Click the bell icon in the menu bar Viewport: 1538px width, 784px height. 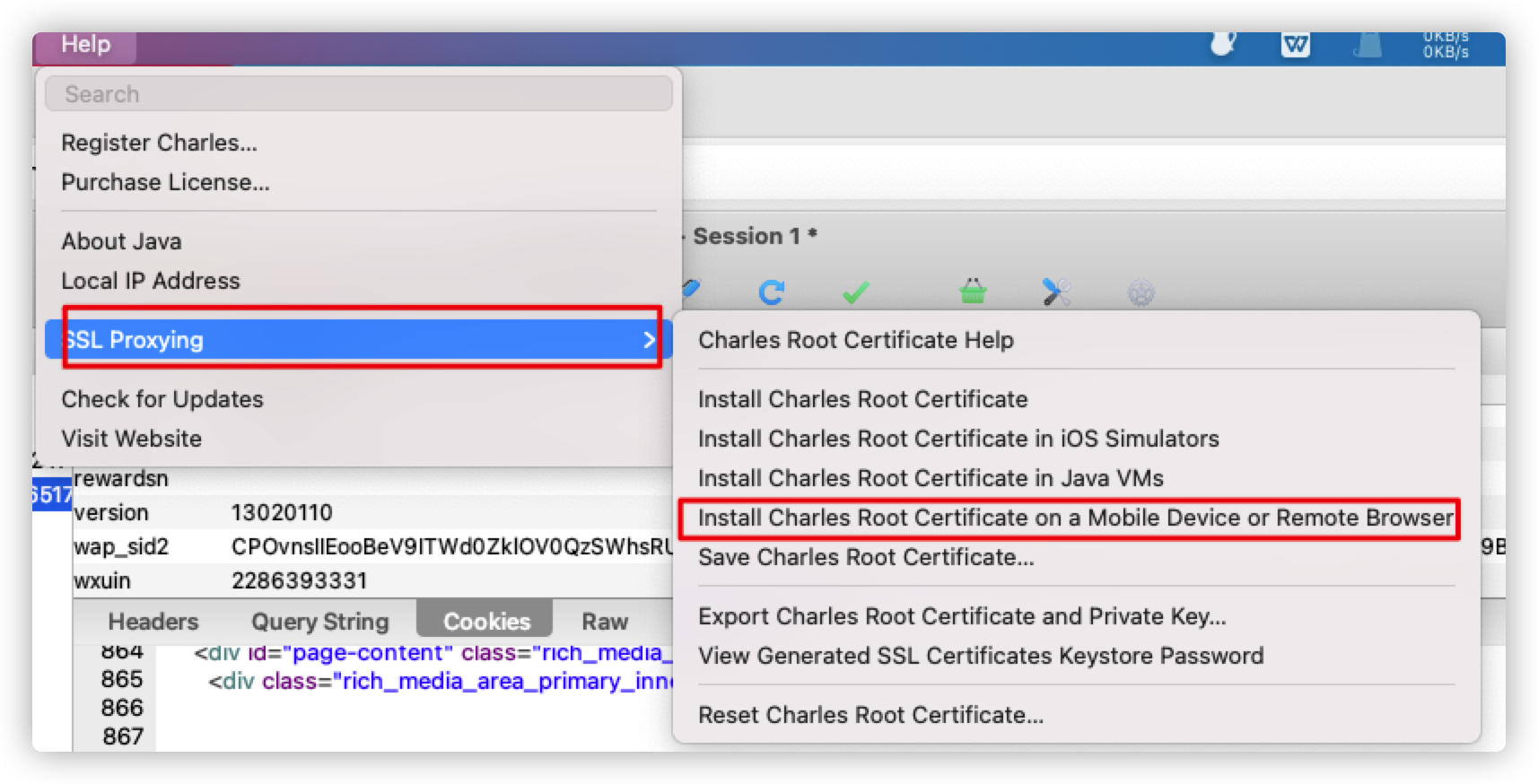tap(1368, 44)
